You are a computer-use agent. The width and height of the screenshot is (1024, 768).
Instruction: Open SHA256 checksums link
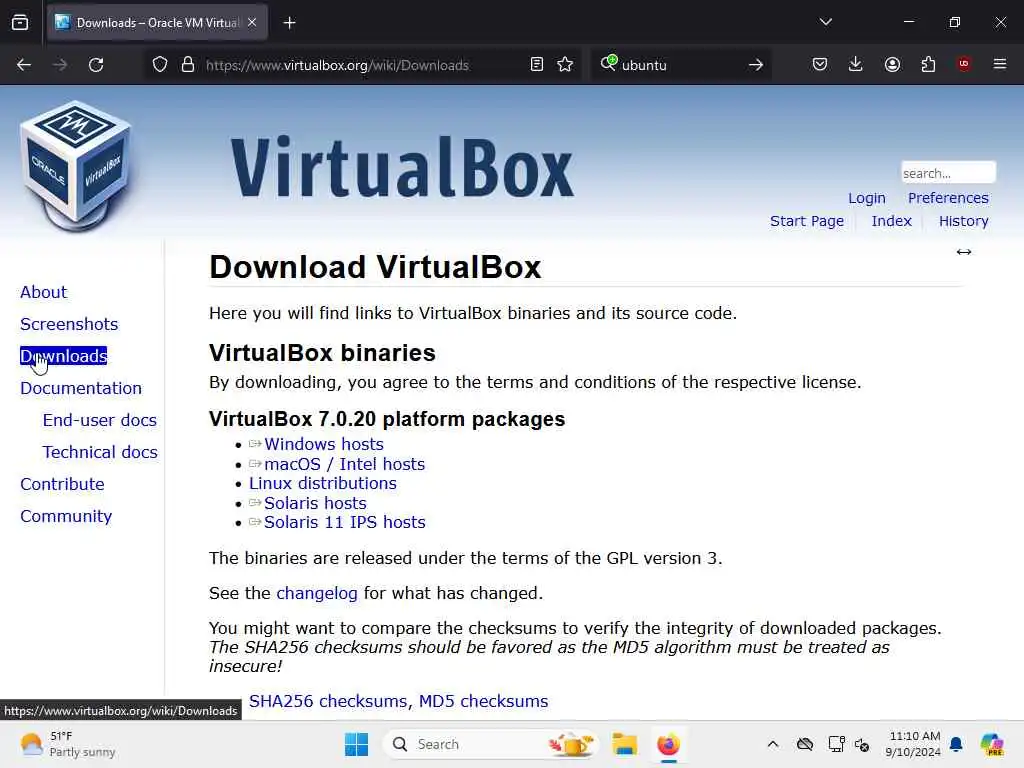pyautogui.click(x=328, y=701)
